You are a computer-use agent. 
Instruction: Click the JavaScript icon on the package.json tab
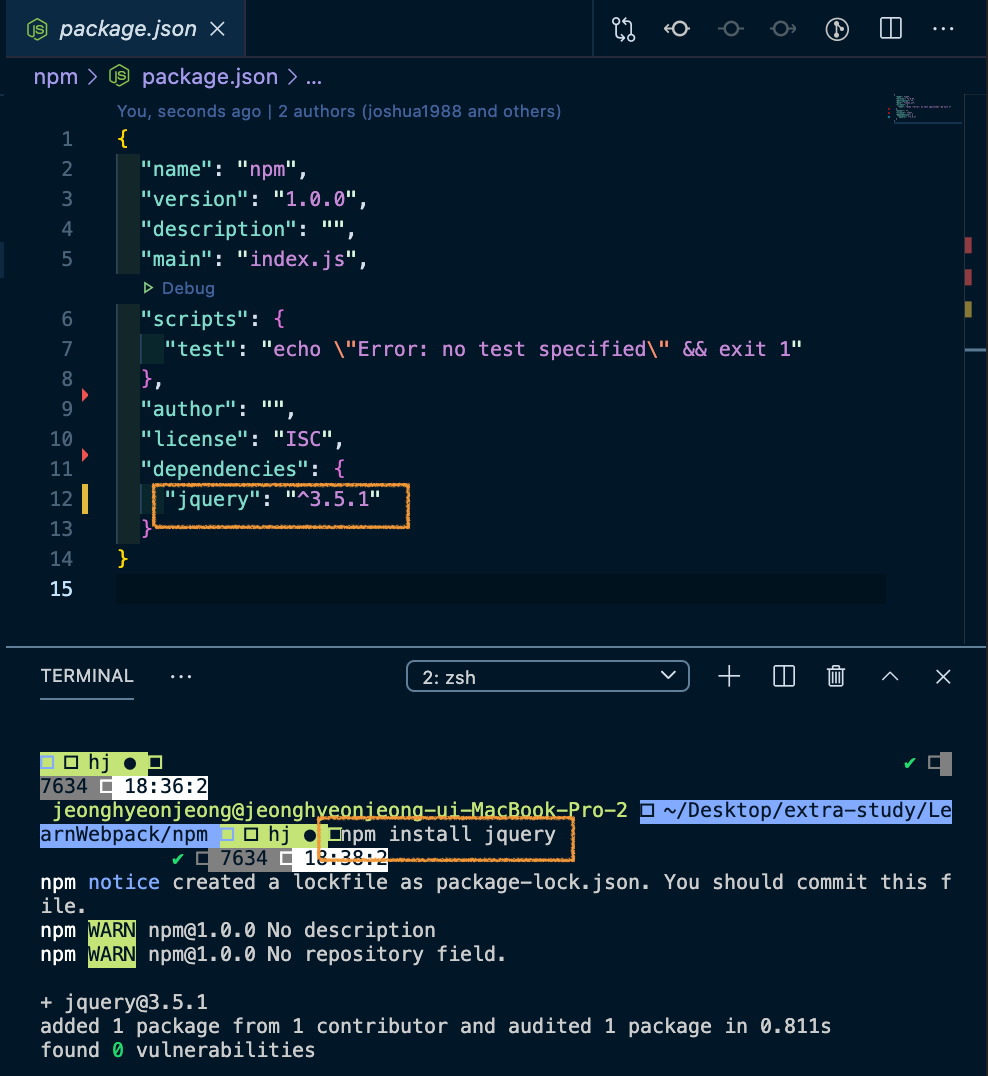pos(39,29)
